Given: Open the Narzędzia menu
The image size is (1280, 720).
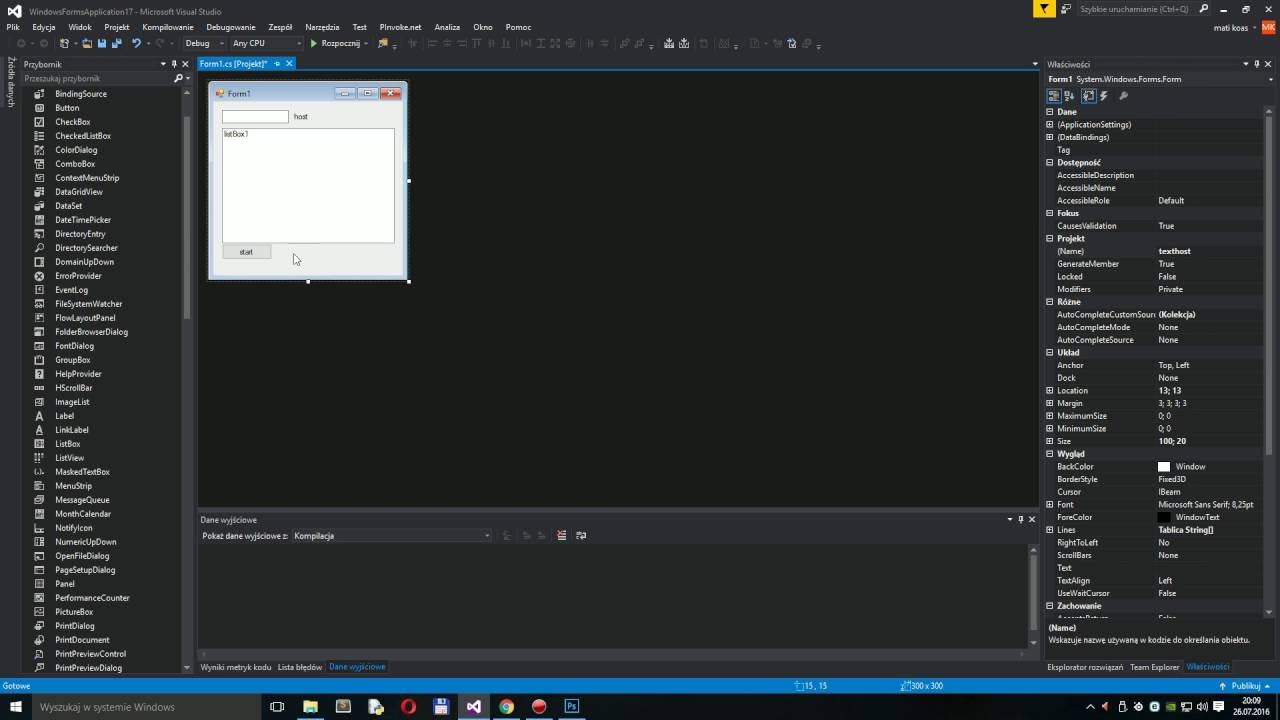Looking at the screenshot, I should (x=322, y=27).
